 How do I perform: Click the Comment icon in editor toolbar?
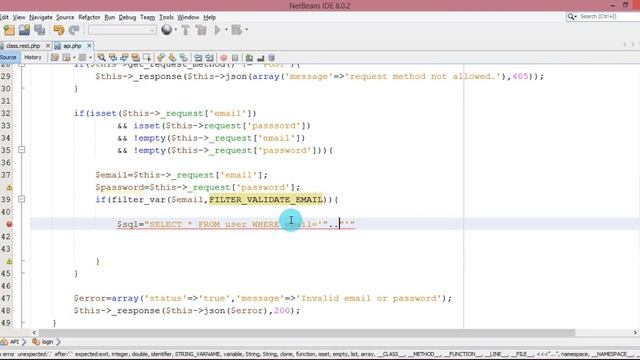click(260, 58)
